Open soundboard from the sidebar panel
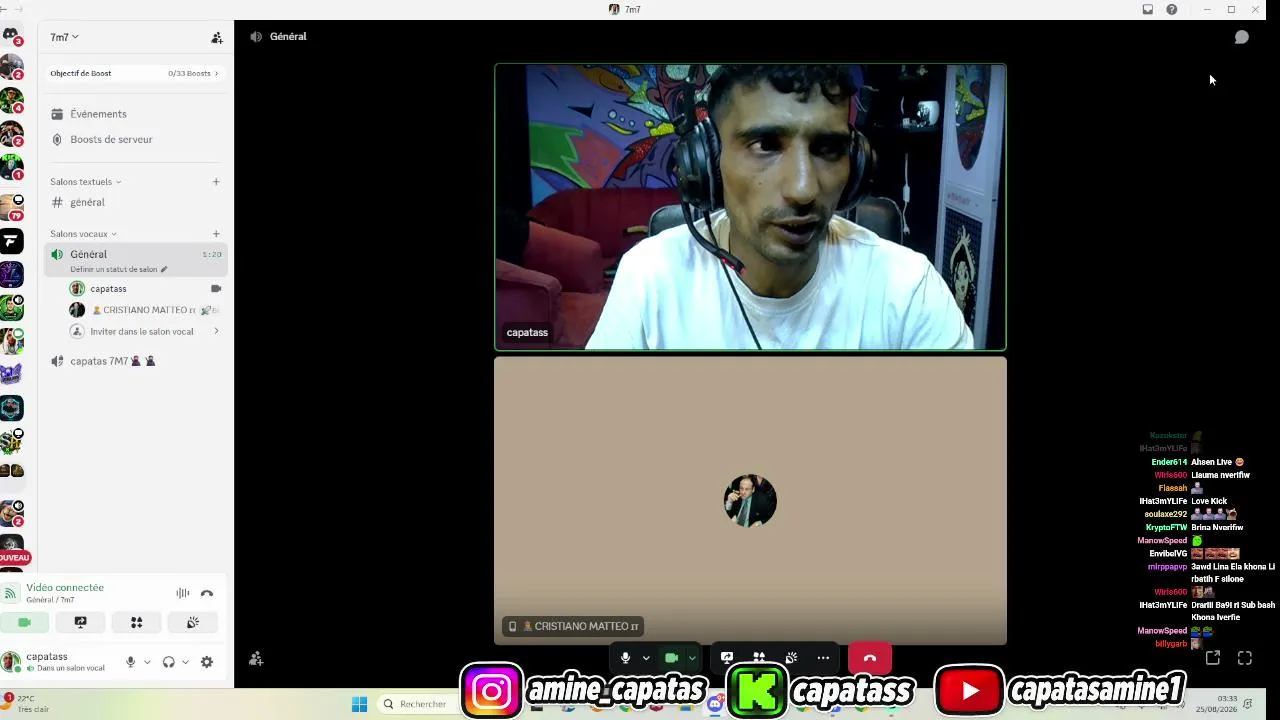1280x720 pixels. tap(193, 622)
